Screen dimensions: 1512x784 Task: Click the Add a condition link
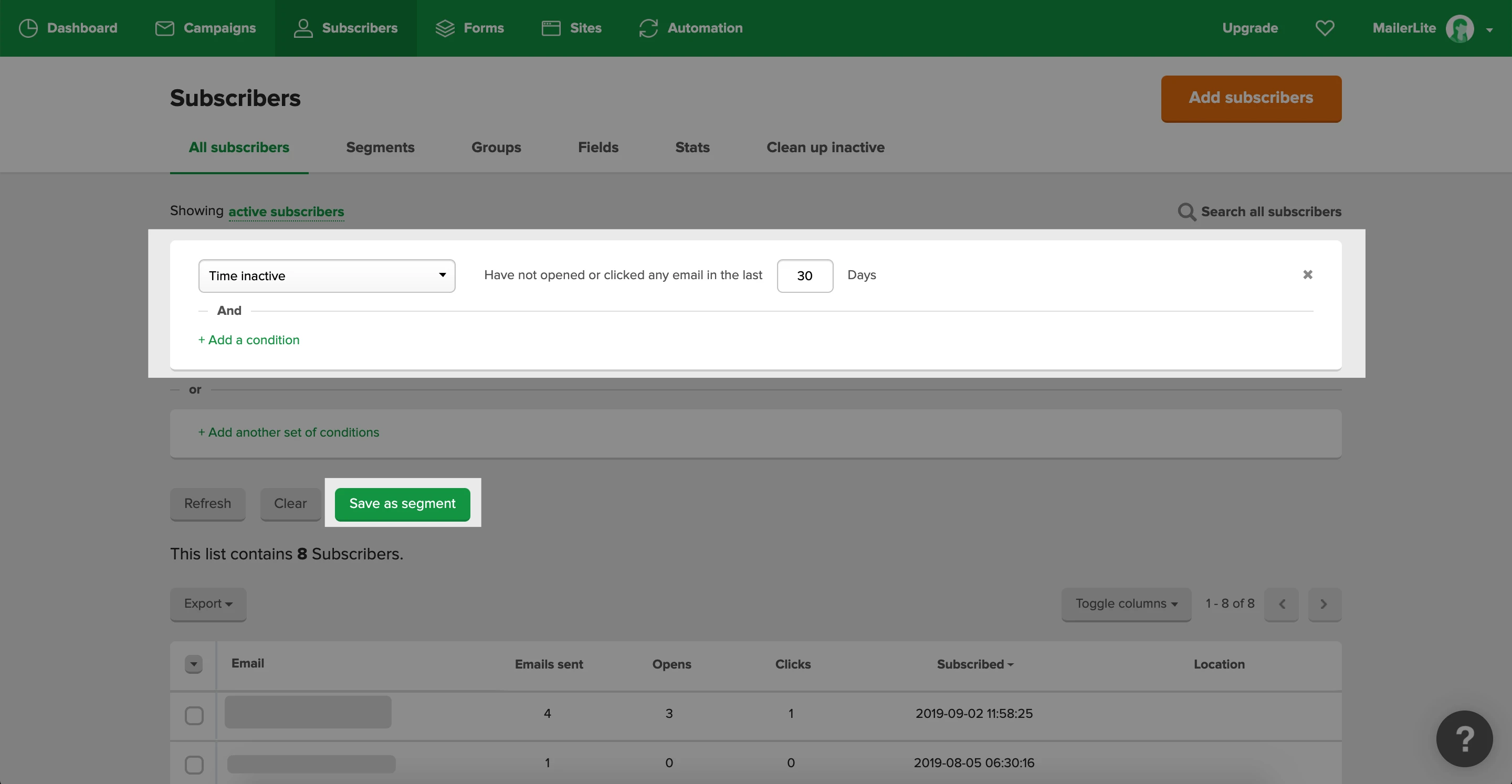[x=249, y=340]
